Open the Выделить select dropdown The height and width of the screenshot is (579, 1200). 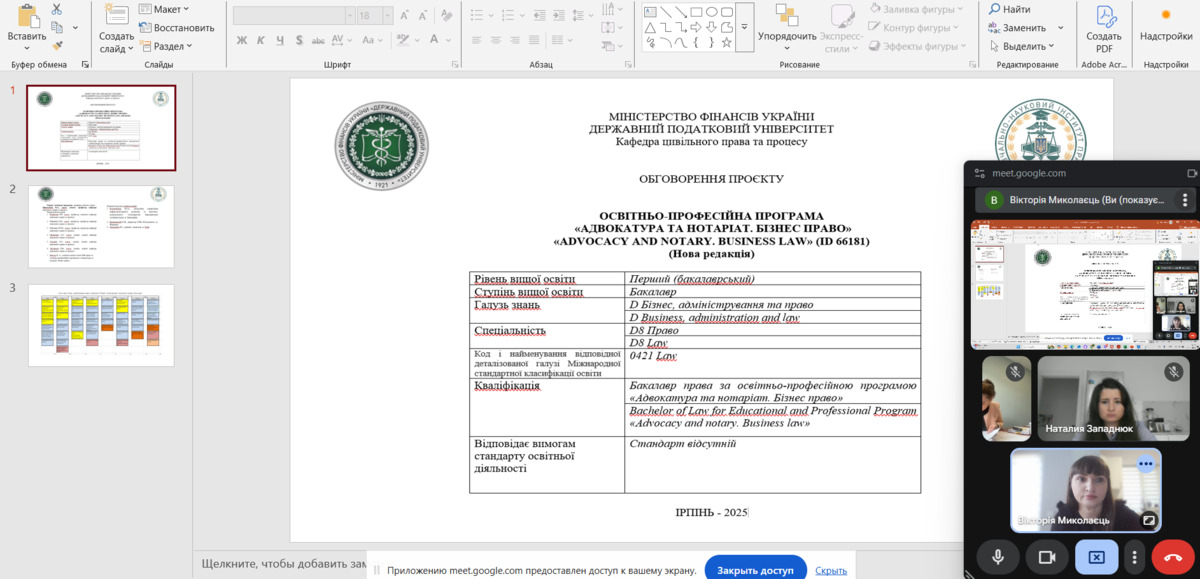(x=1021, y=46)
